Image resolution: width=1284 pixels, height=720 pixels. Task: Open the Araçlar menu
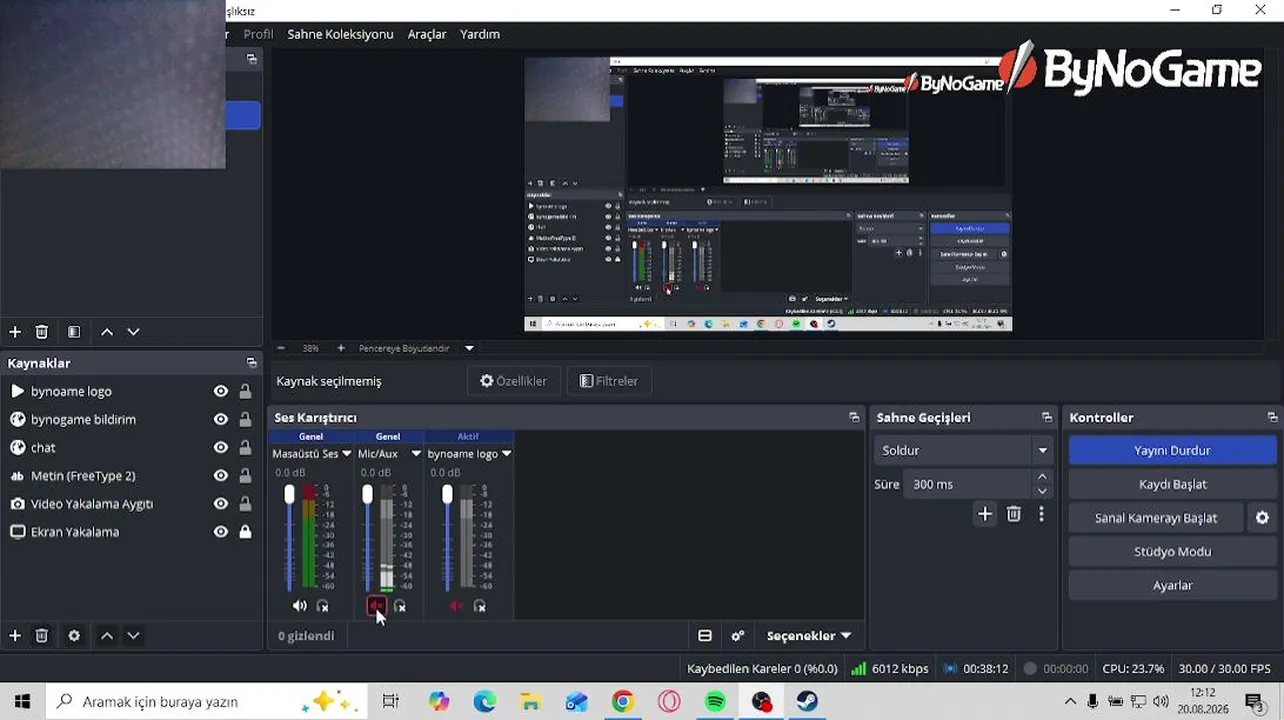[427, 34]
